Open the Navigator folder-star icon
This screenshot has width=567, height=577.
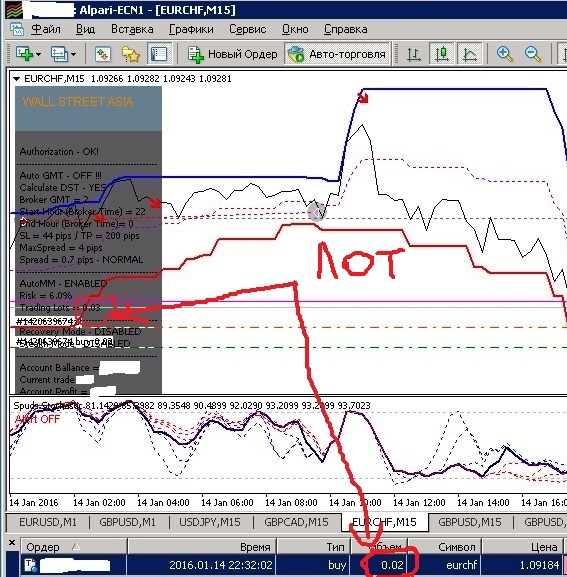tap(131, 54)
